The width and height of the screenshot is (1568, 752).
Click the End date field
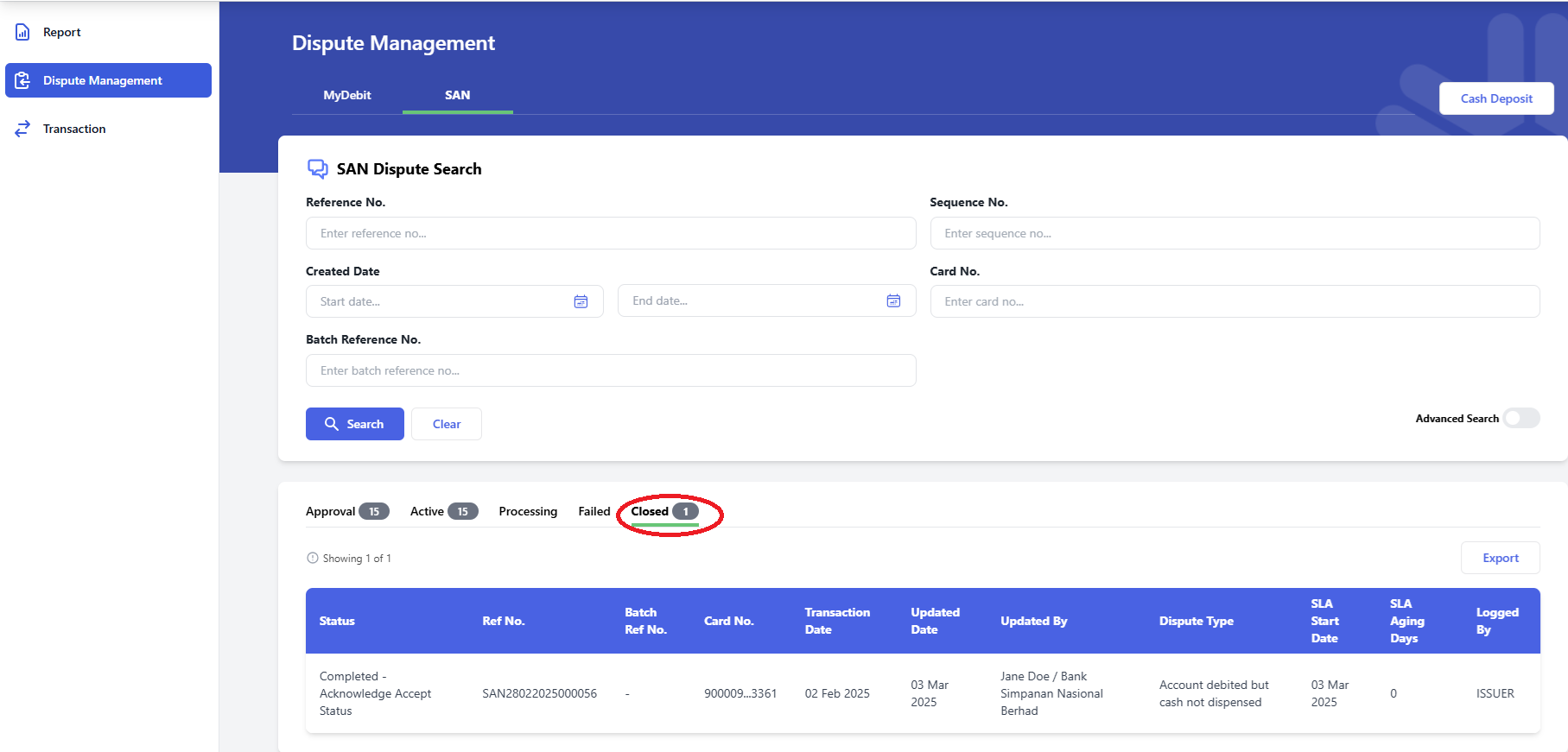click(767, 300)
